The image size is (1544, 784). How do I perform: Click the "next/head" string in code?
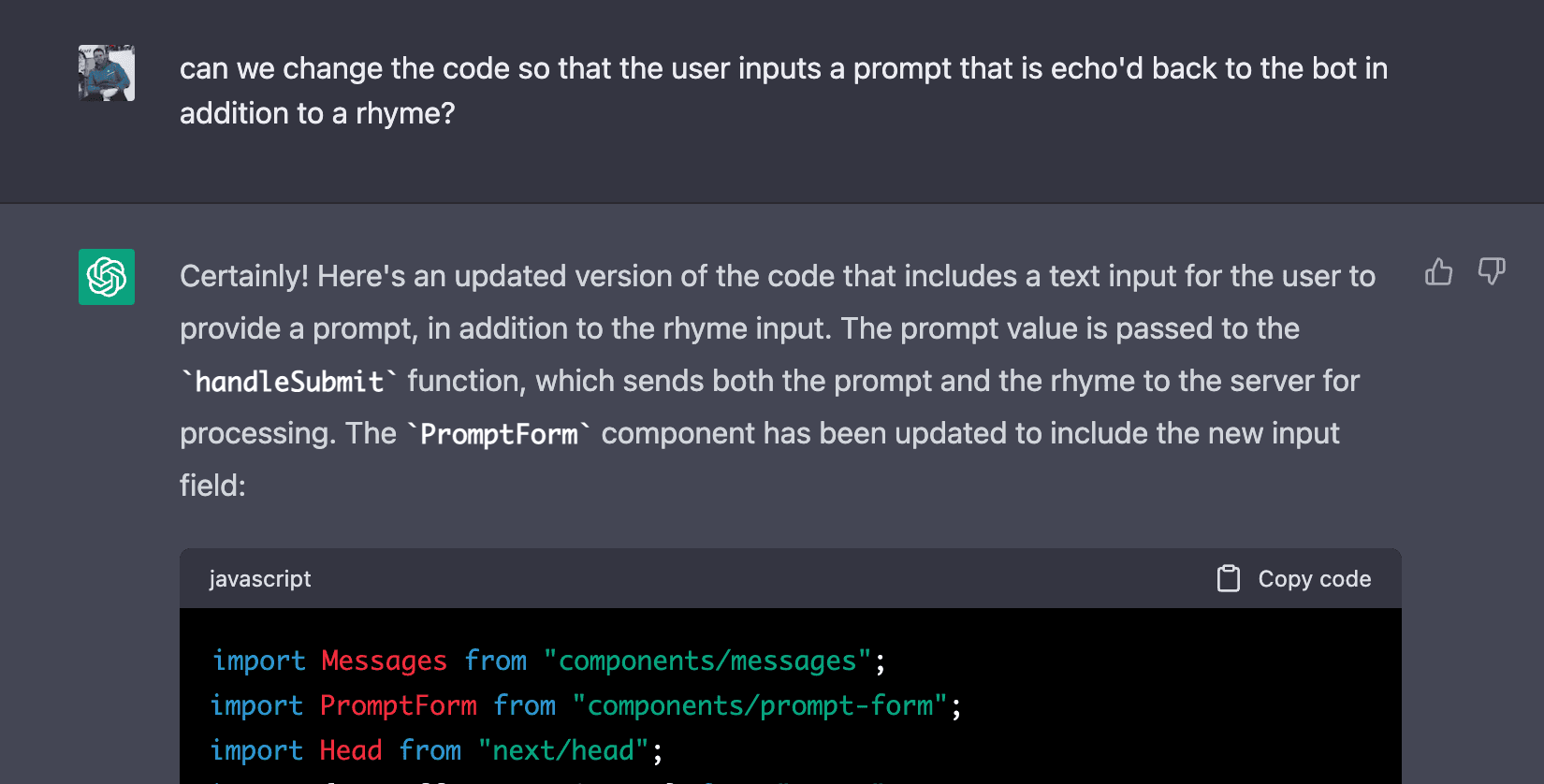tap(563, 750)
